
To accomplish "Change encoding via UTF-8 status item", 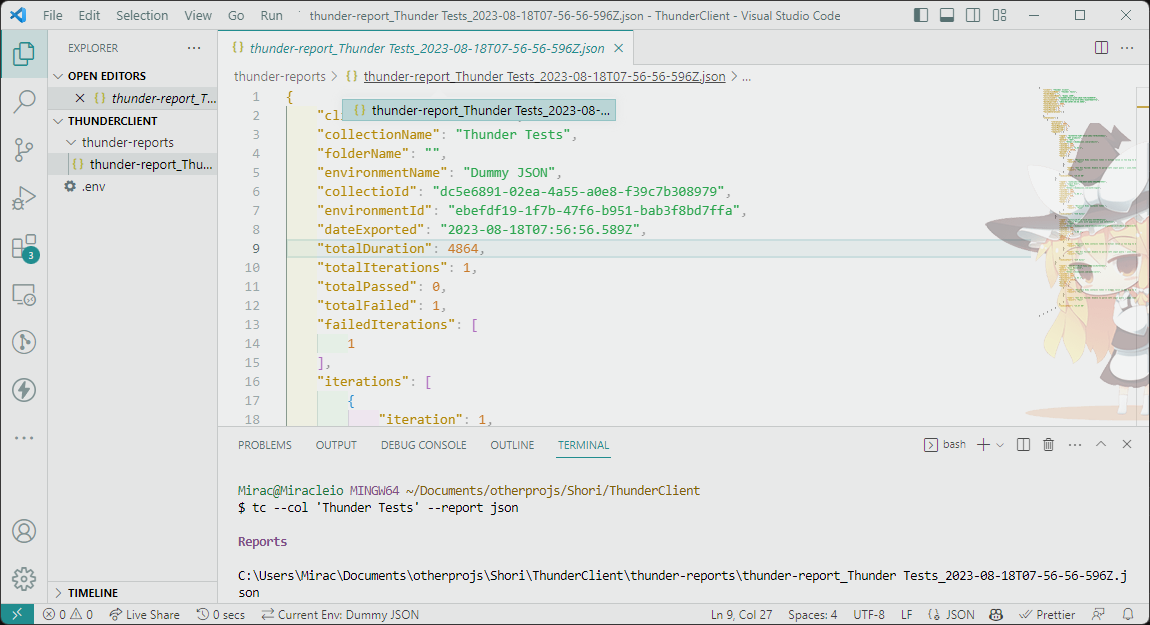I will click(x=869, y=615).
